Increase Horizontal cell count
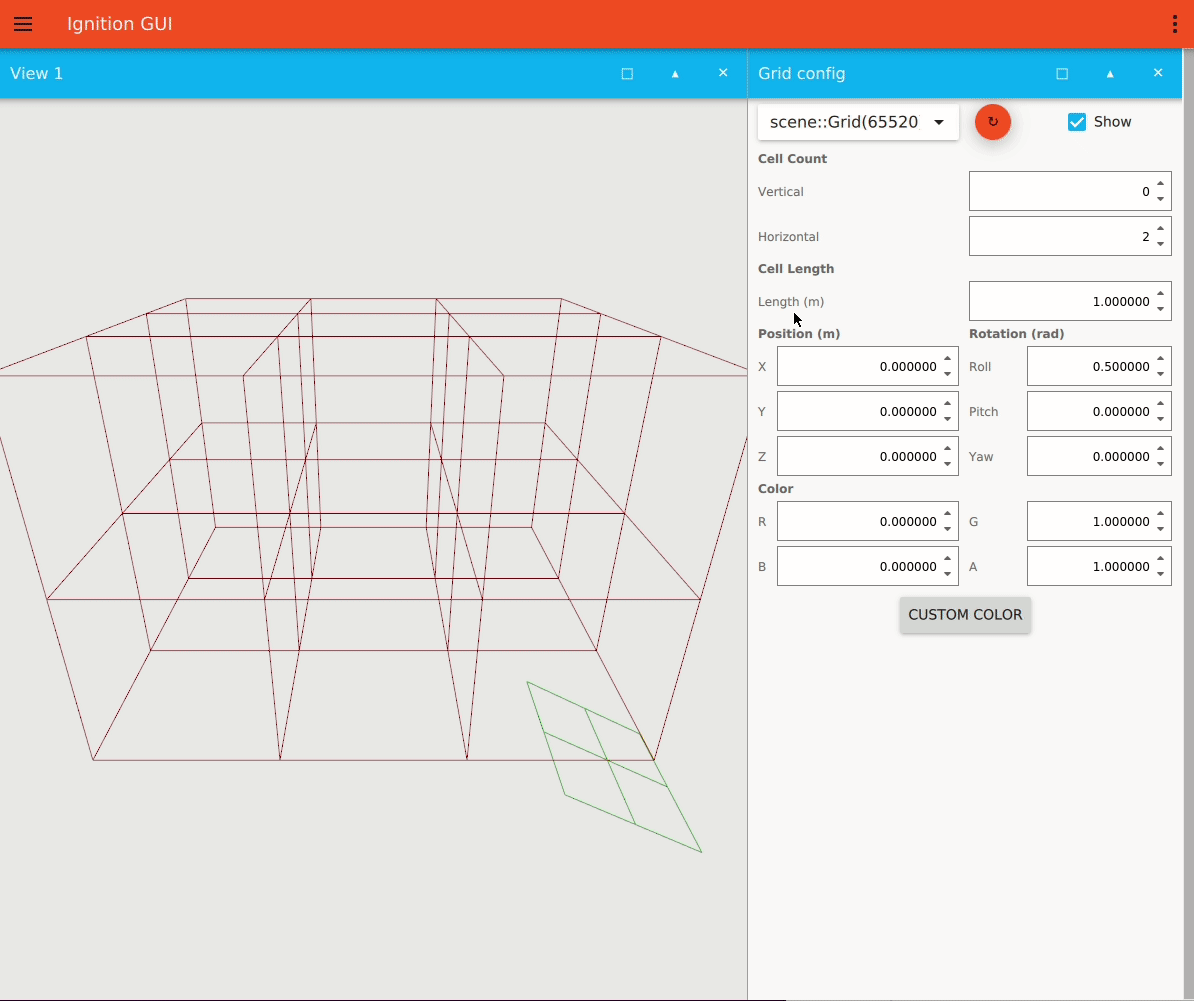Screen dimensions: 1194x1001 [1160, 228]
